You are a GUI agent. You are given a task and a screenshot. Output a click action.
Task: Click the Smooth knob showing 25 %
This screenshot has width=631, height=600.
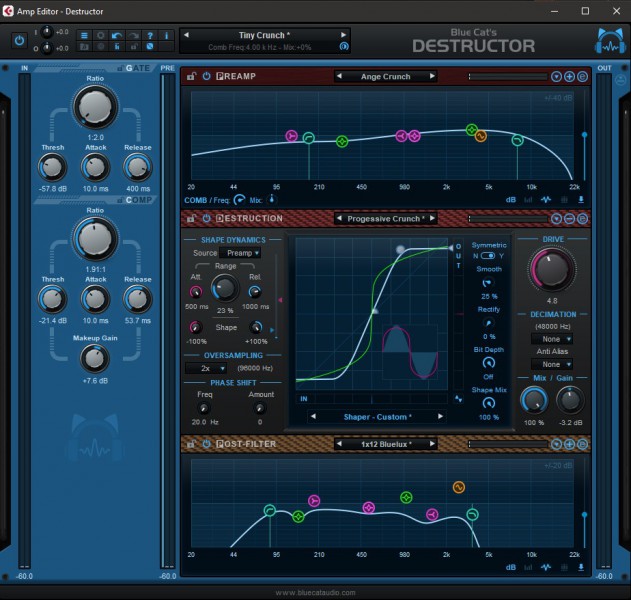[x=487, y=283]
